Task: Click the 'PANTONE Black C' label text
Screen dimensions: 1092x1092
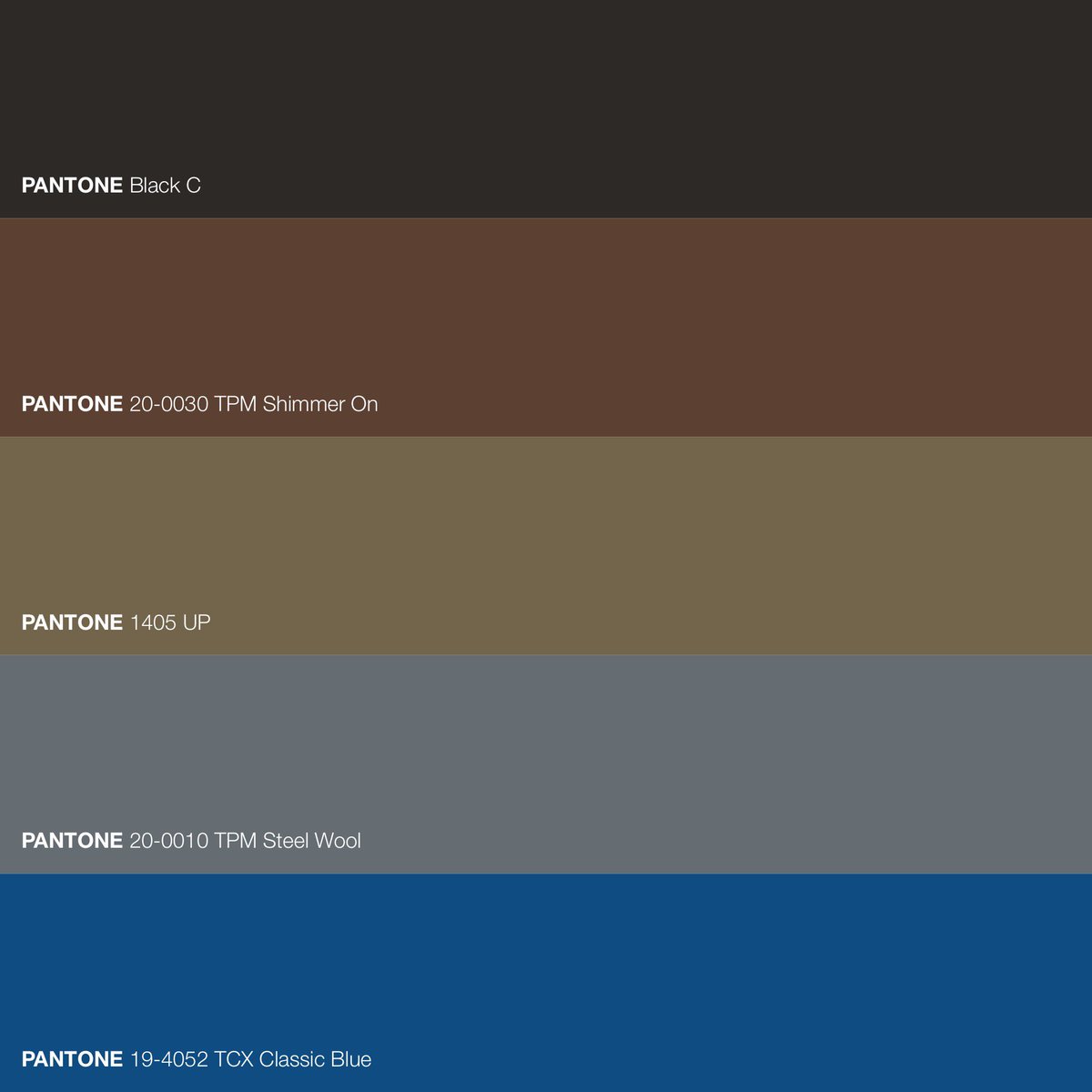Action: coord(111,186)
